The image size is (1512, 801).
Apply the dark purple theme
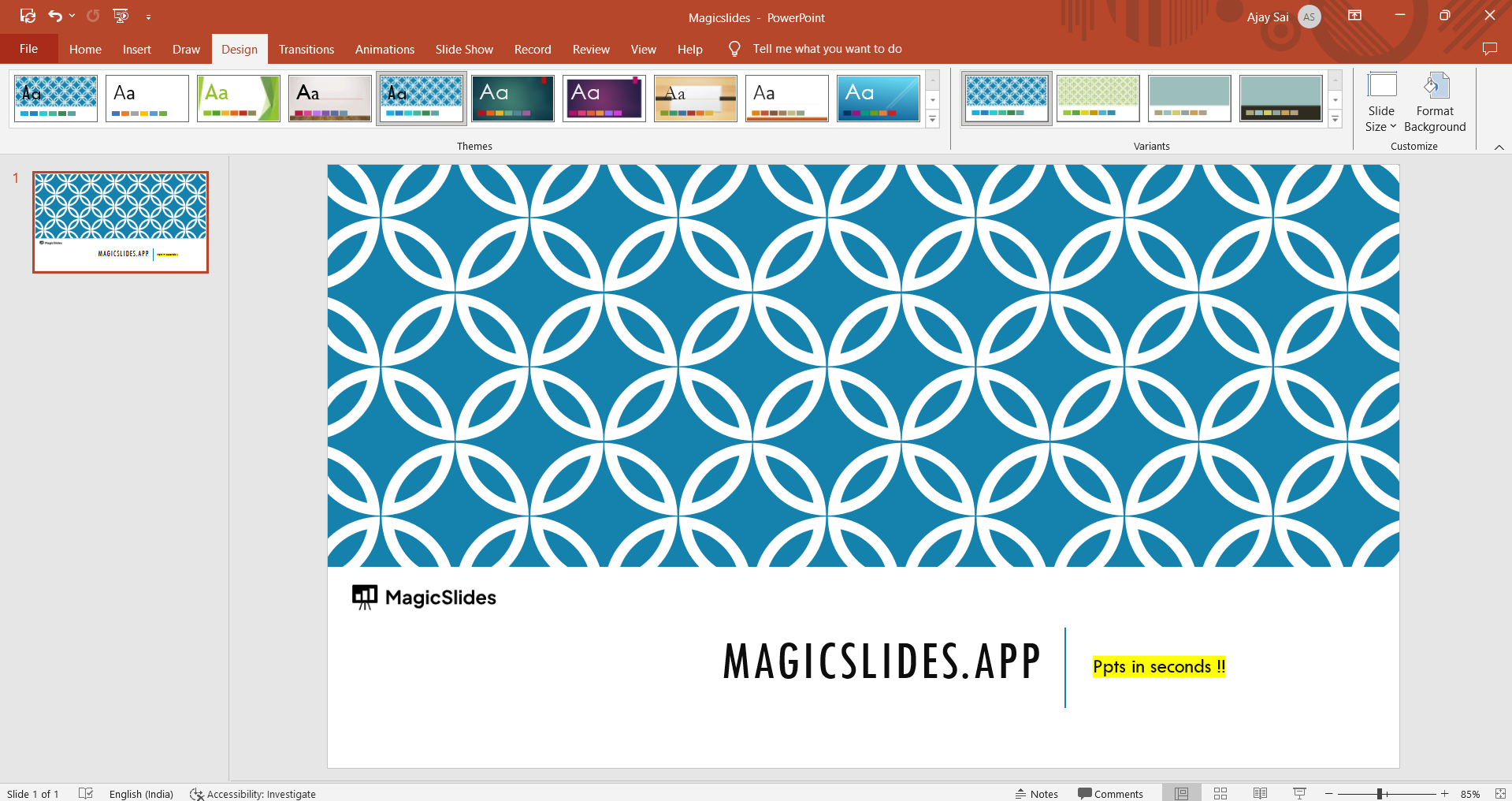point(604,99)
